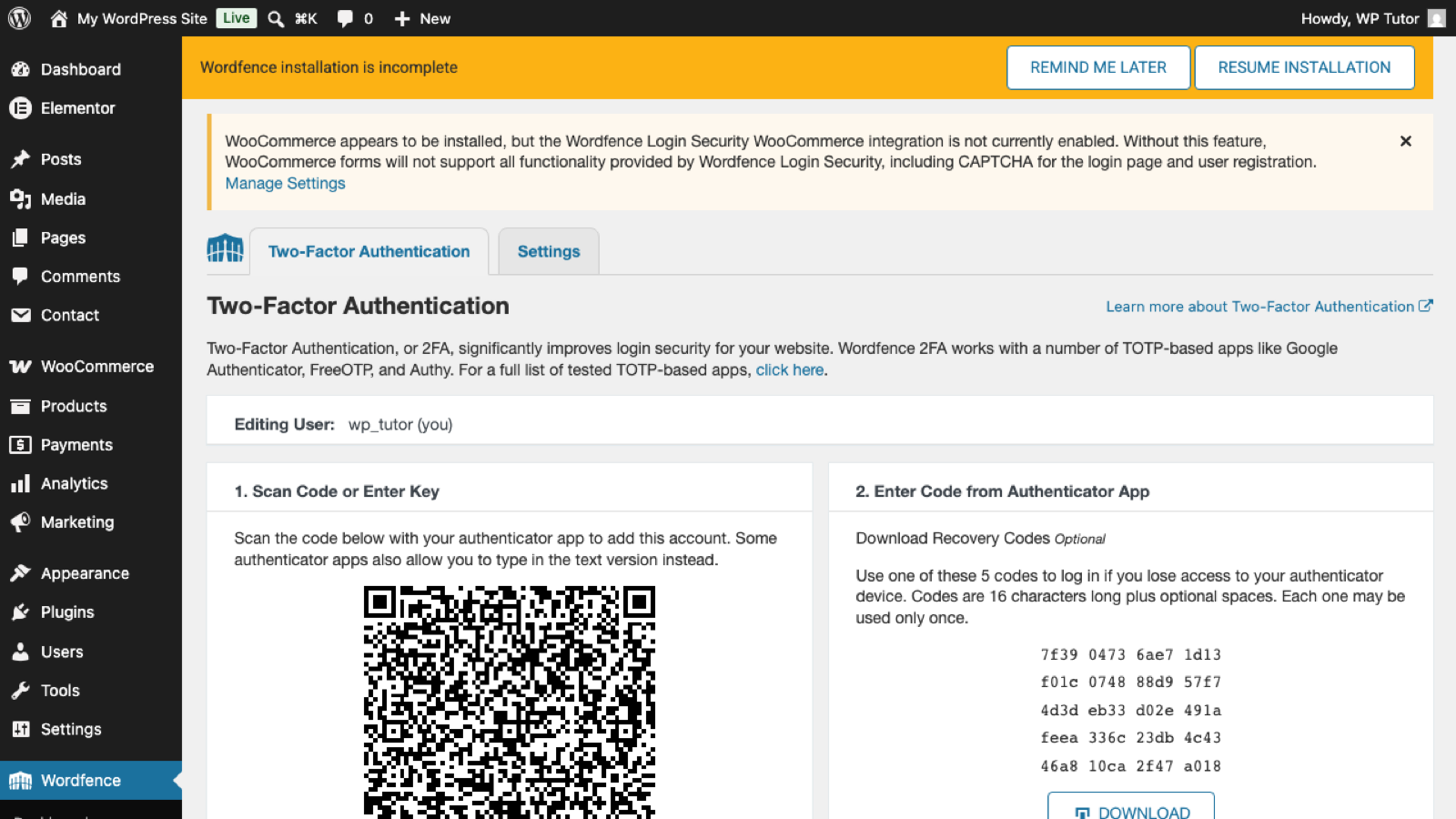Screen dimensions: 1456x819
Task: Click the Products box icon
Action: (x=20, y=406)
